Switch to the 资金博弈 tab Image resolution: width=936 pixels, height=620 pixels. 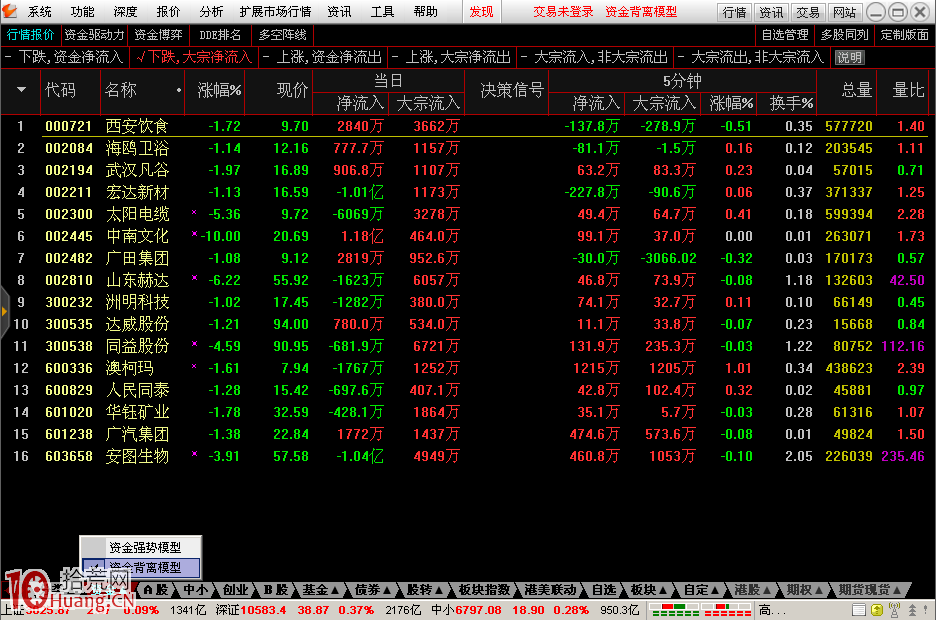pyautogui.click(x=158, y=35)
